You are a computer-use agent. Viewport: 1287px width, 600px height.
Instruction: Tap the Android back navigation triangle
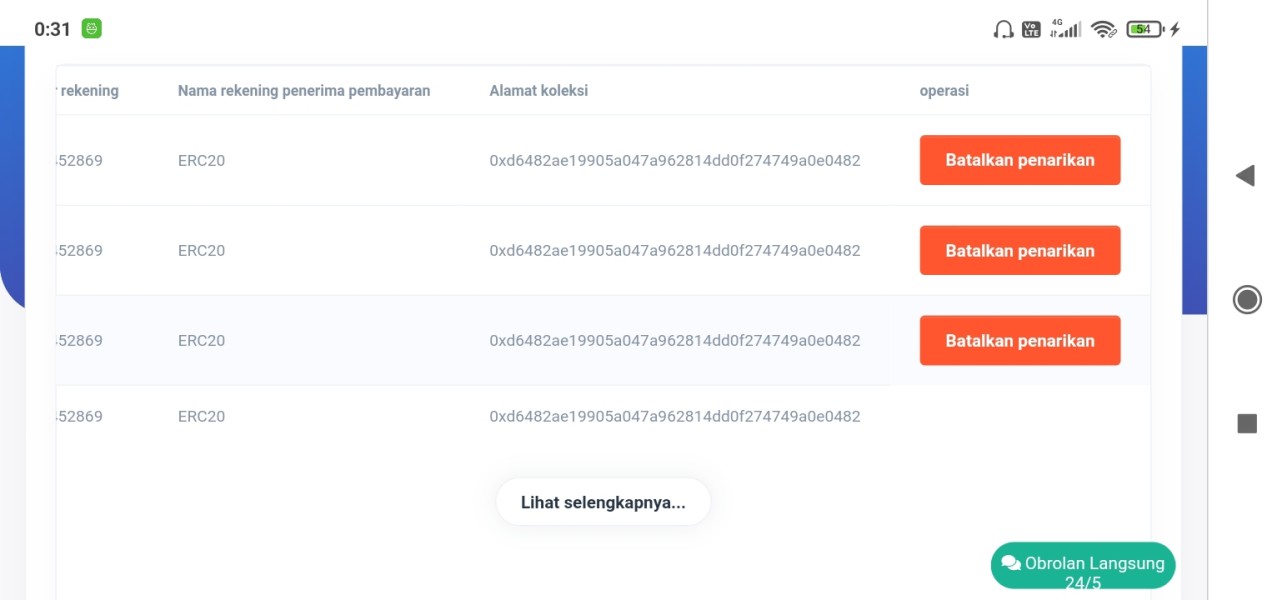(1245, 176)
